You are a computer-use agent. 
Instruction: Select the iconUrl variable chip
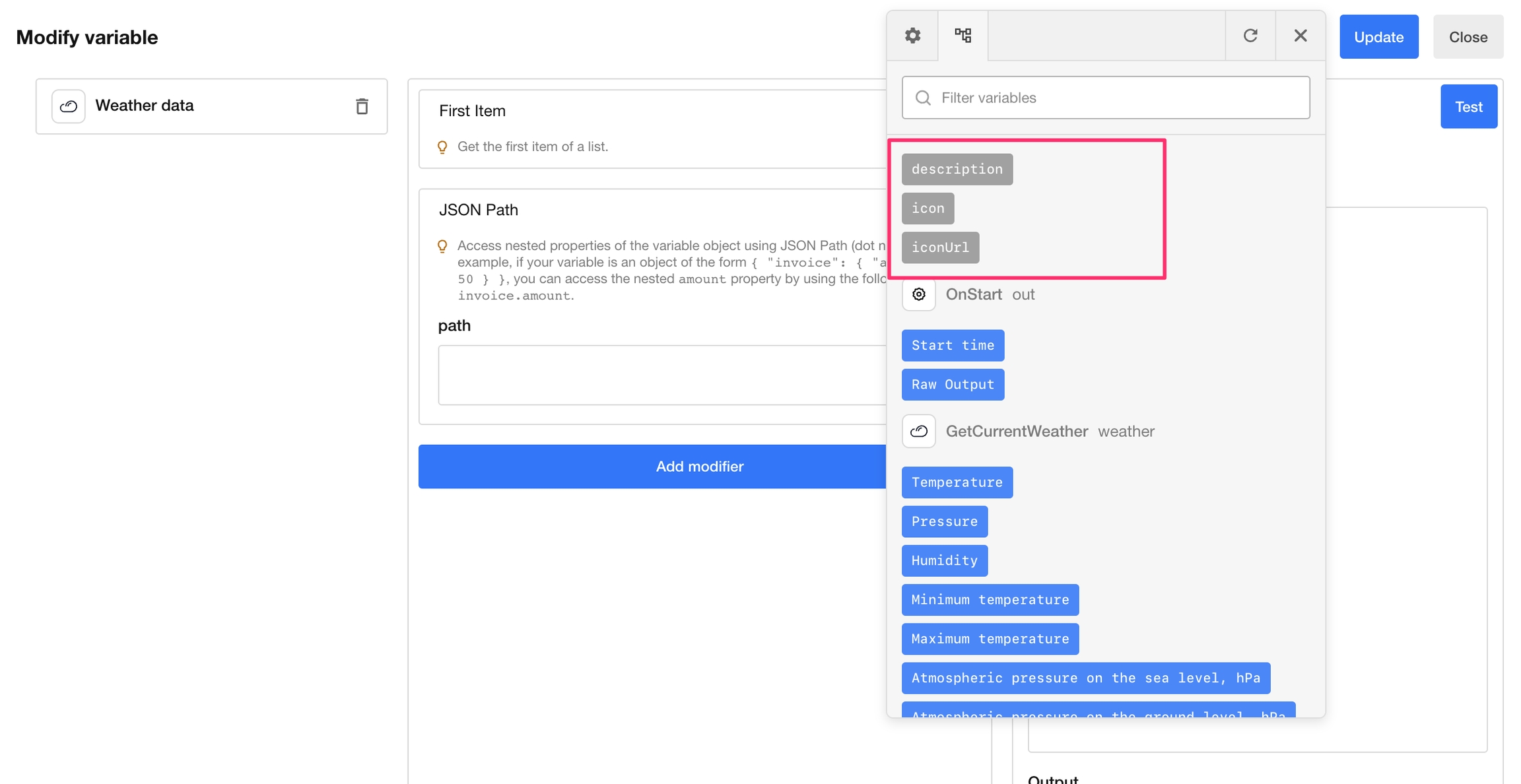click(940, 247)
